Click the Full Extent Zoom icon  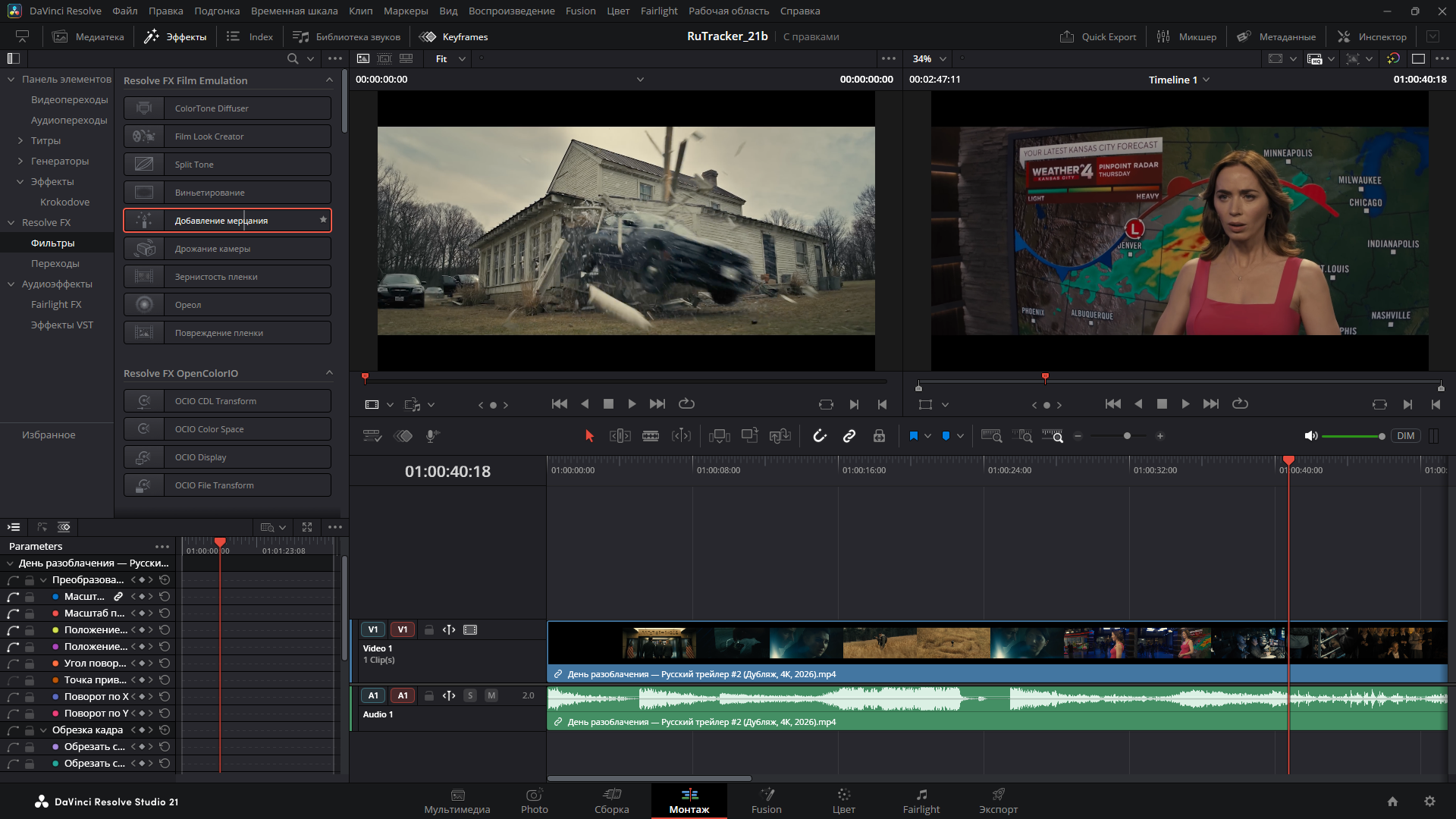[991, 436]
